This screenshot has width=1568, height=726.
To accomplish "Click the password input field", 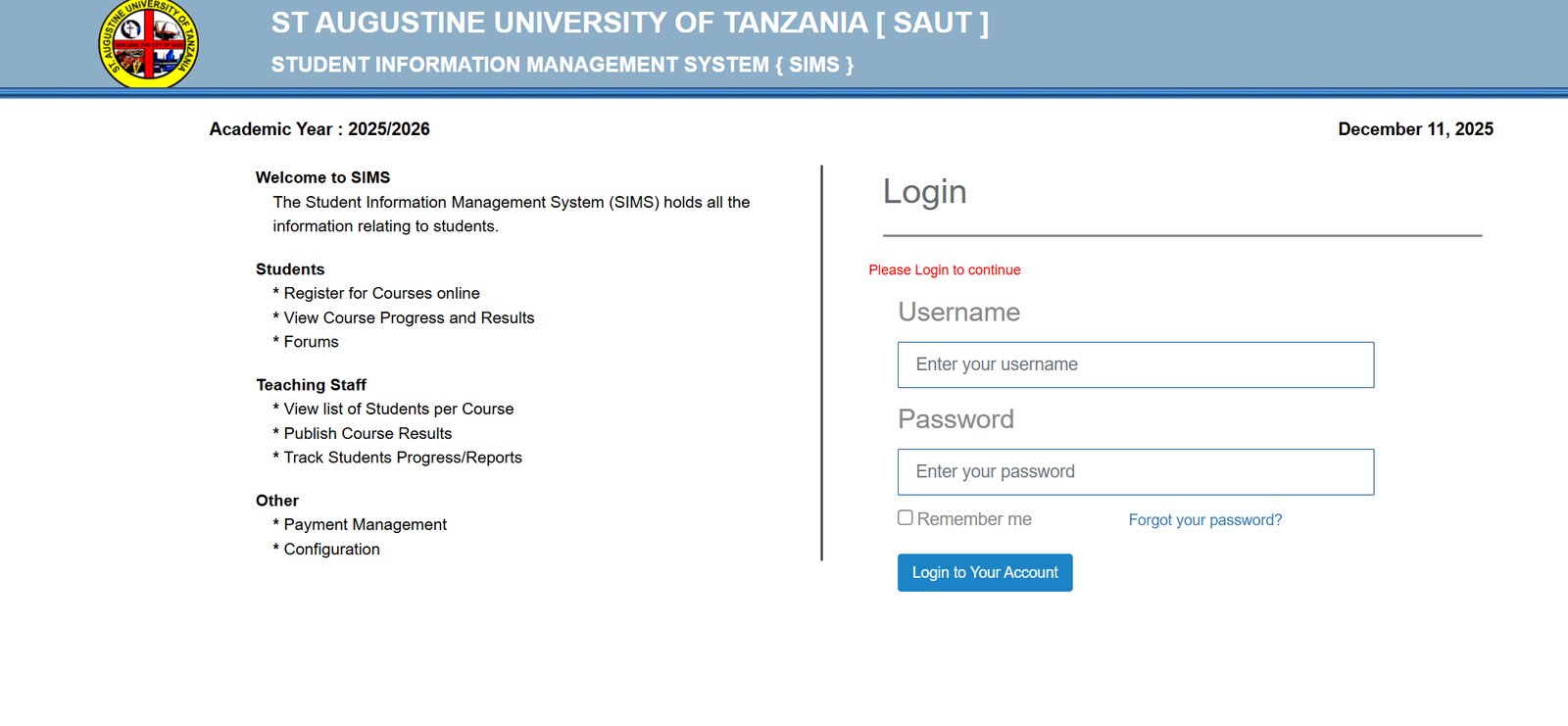I will click(x=1135, y=472).
